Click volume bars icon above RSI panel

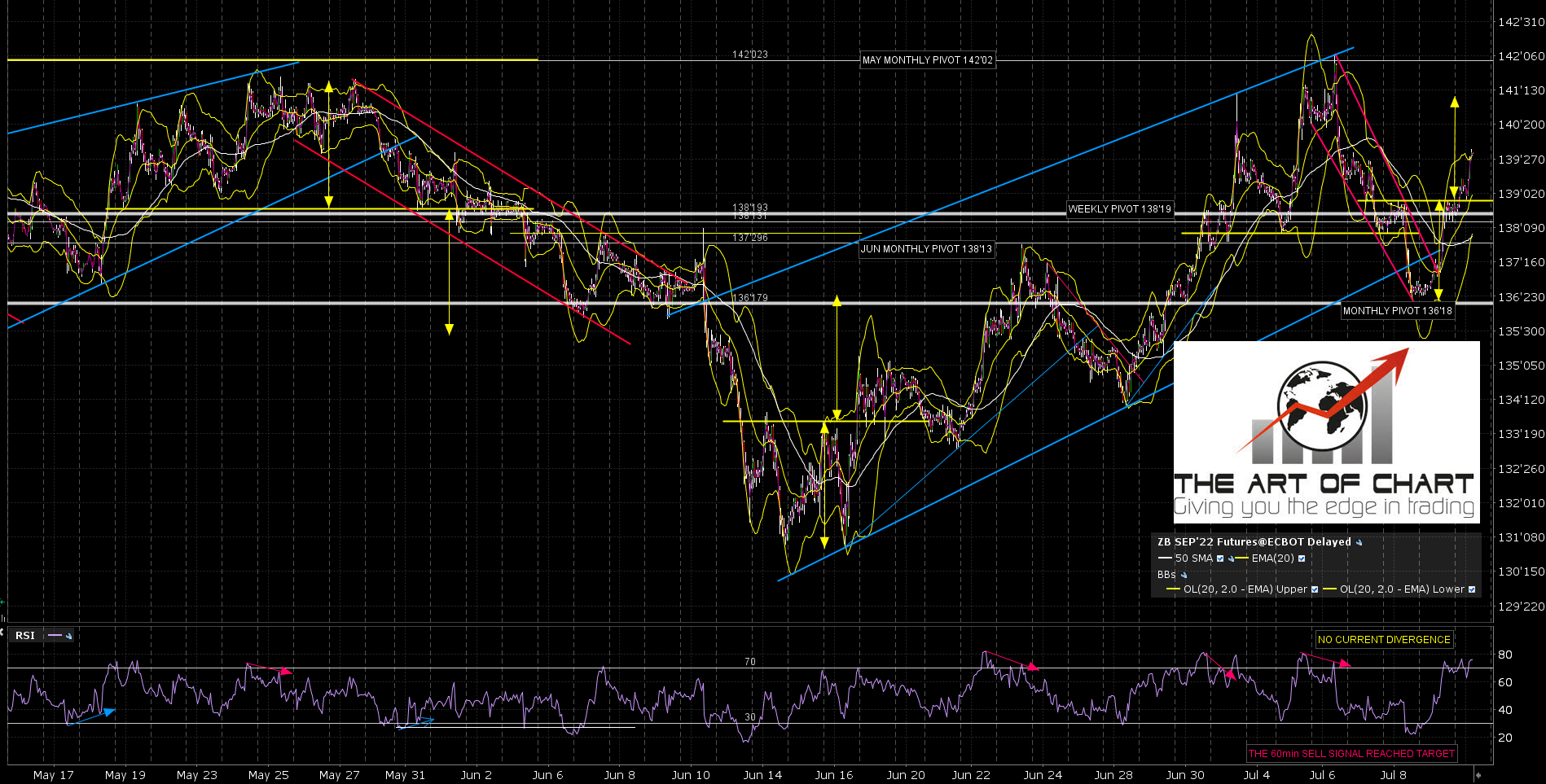(x=3, y=619)
